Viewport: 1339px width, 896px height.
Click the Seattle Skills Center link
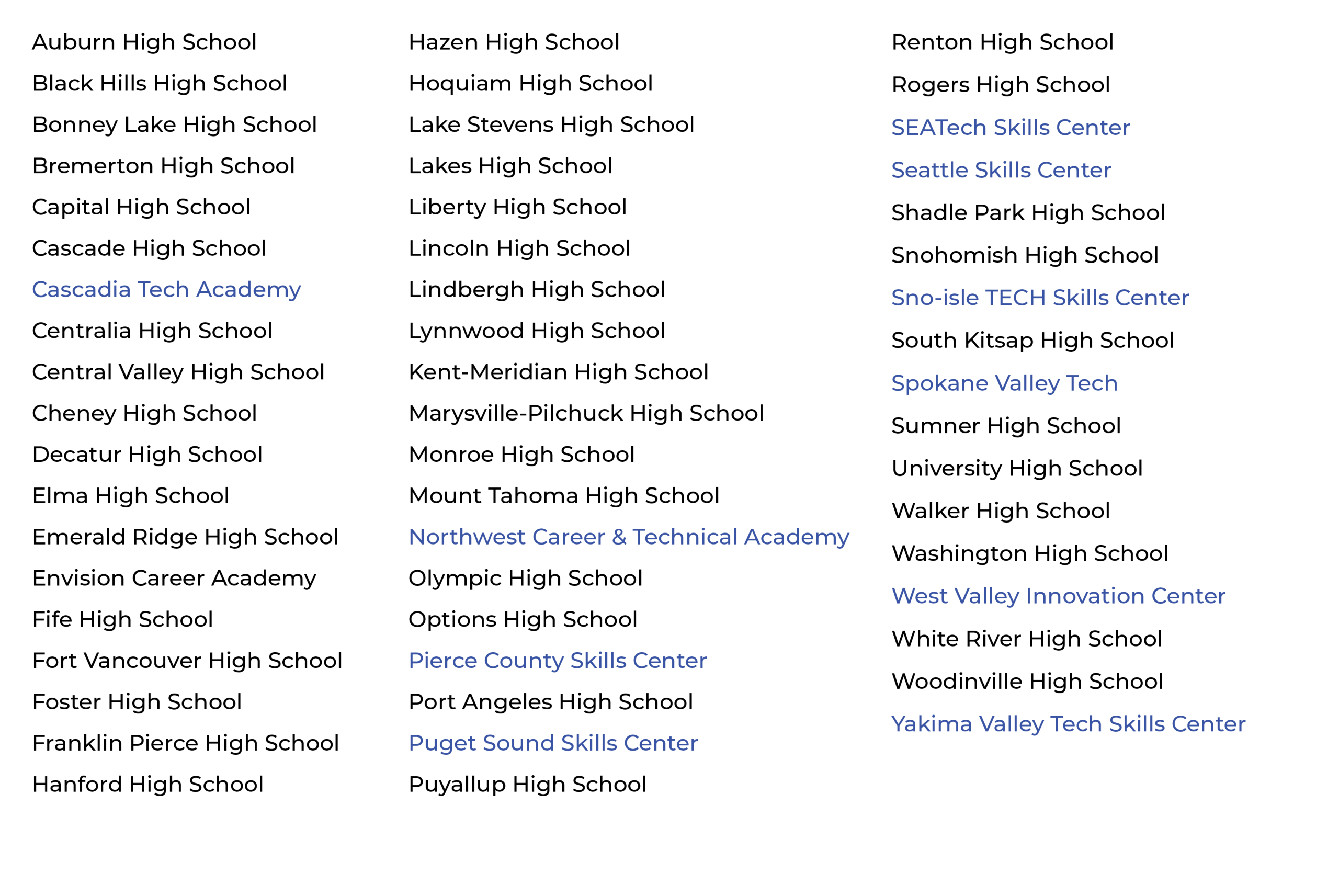1001,169
